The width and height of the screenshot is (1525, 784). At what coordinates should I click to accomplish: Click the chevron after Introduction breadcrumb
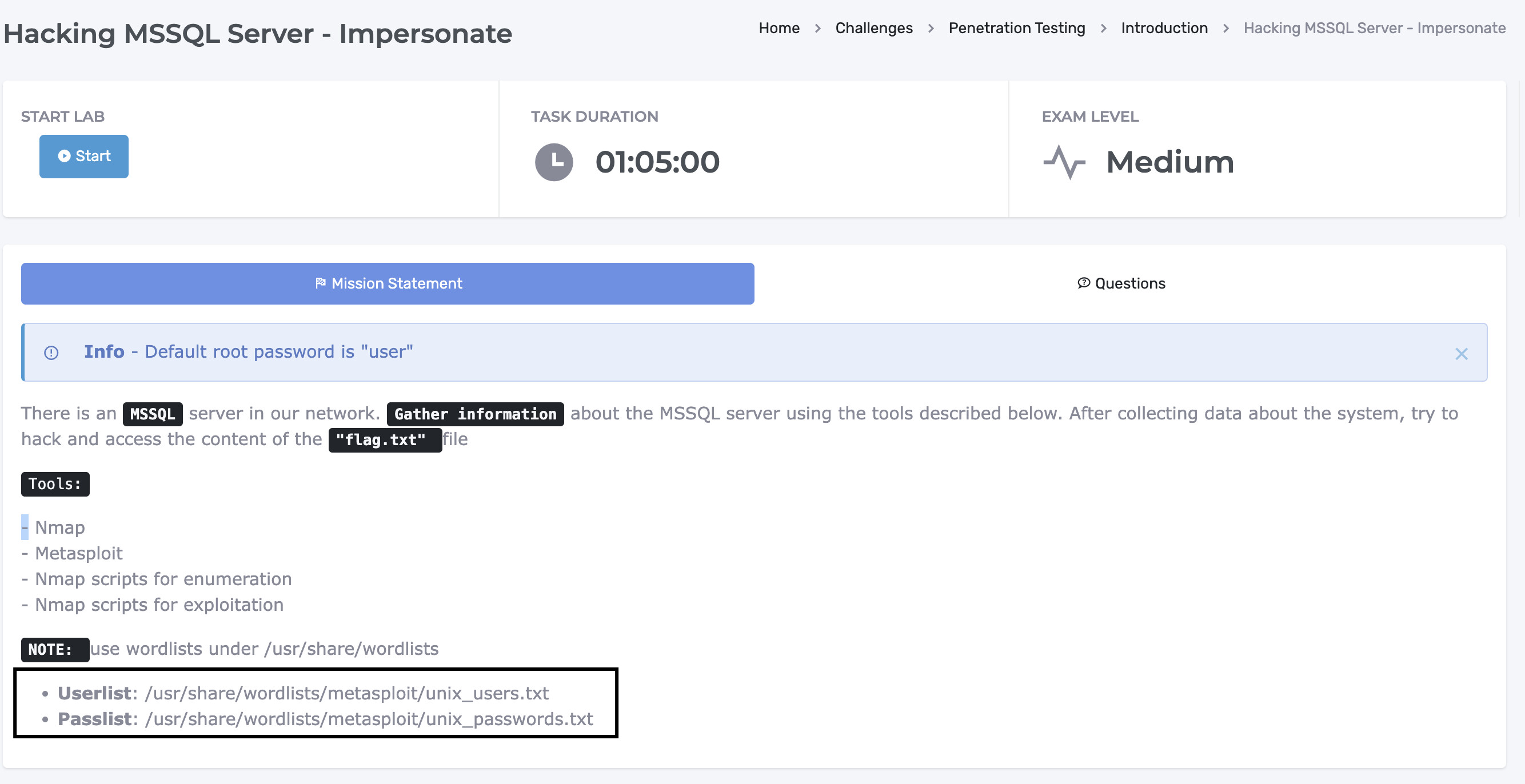point(1225,29)
